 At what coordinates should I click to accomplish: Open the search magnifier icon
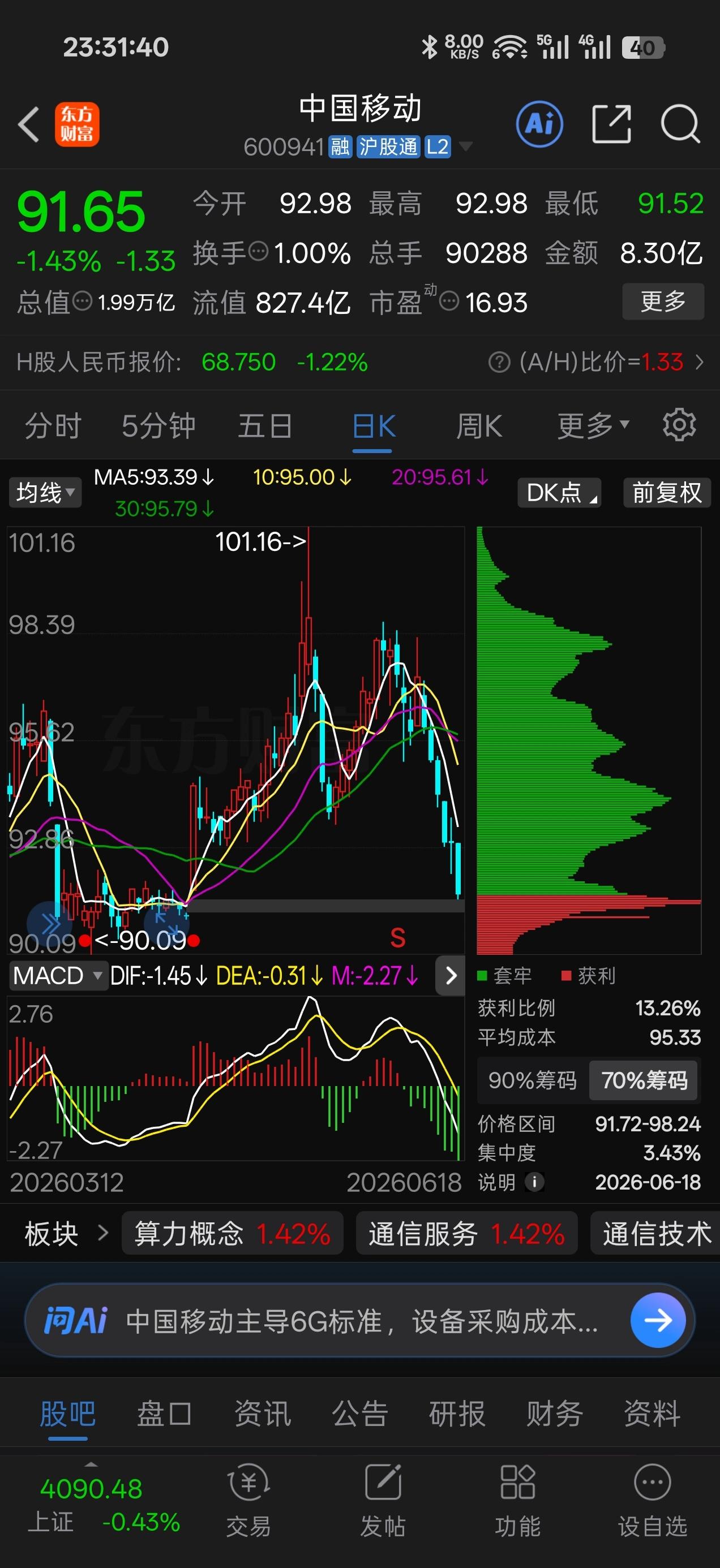[x=680, y=124]
